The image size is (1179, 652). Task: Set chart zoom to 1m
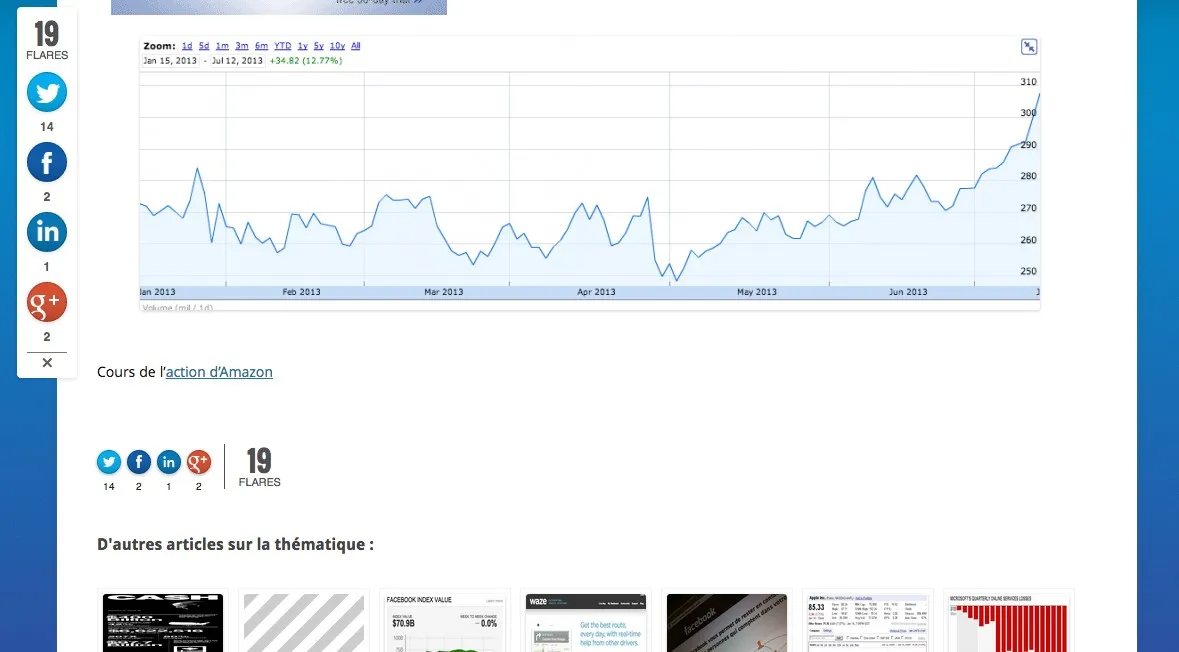pos(222,46)
